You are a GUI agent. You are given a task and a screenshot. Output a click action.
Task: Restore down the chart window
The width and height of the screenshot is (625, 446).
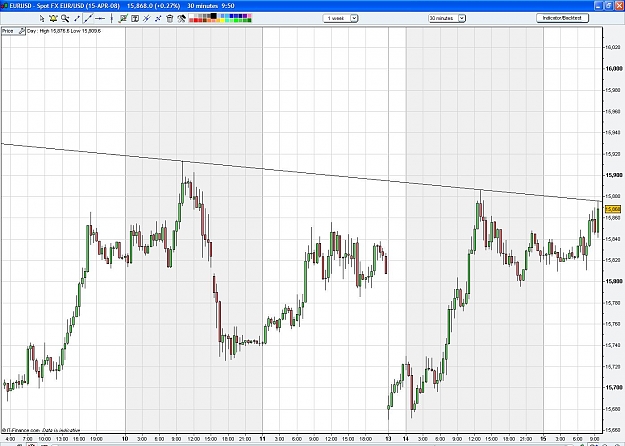609,6
